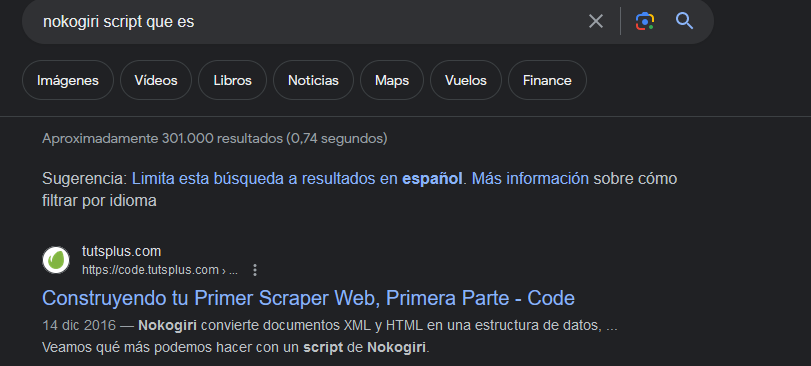This screenshot has height=366, width=811.
Task: Click 'Aproximadamente 301.000 resultados' text
Action: click(163, 139)
